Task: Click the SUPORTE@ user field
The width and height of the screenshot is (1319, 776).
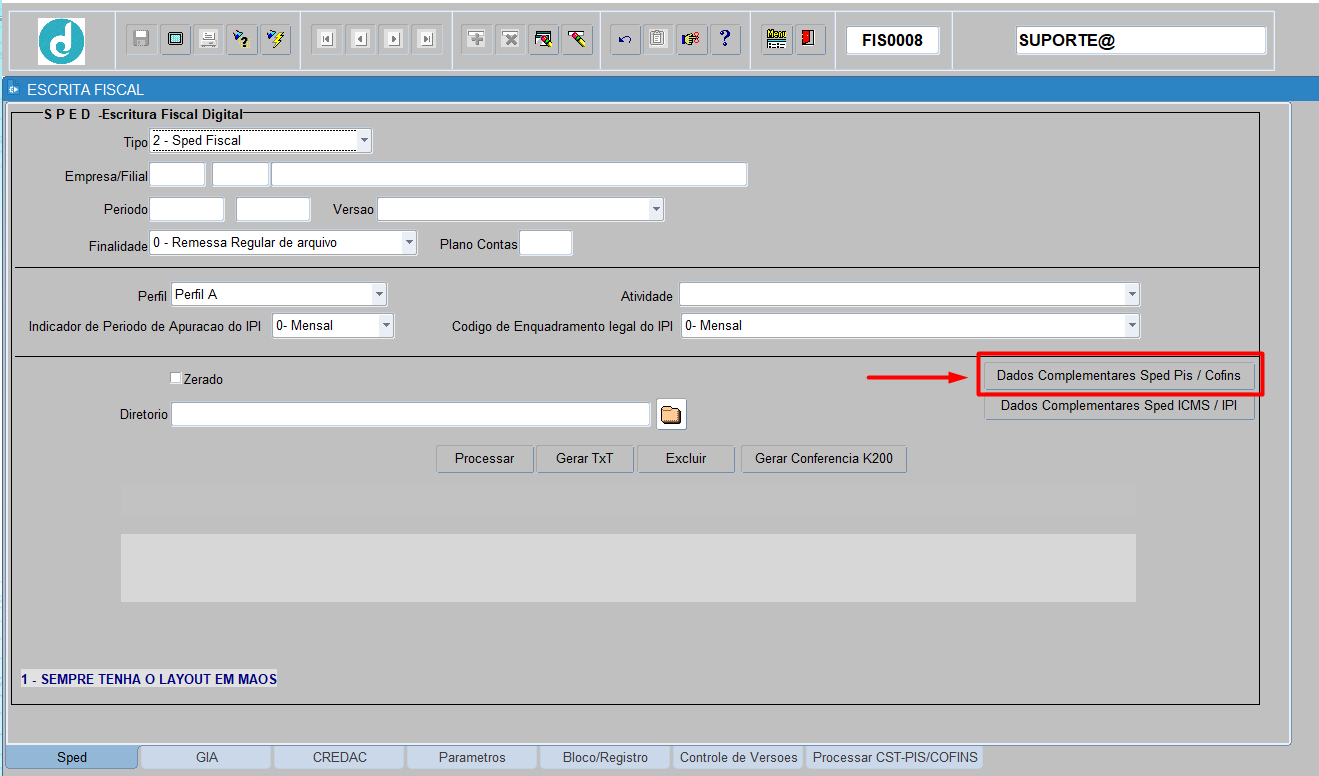Action: tap(1141, 40)
